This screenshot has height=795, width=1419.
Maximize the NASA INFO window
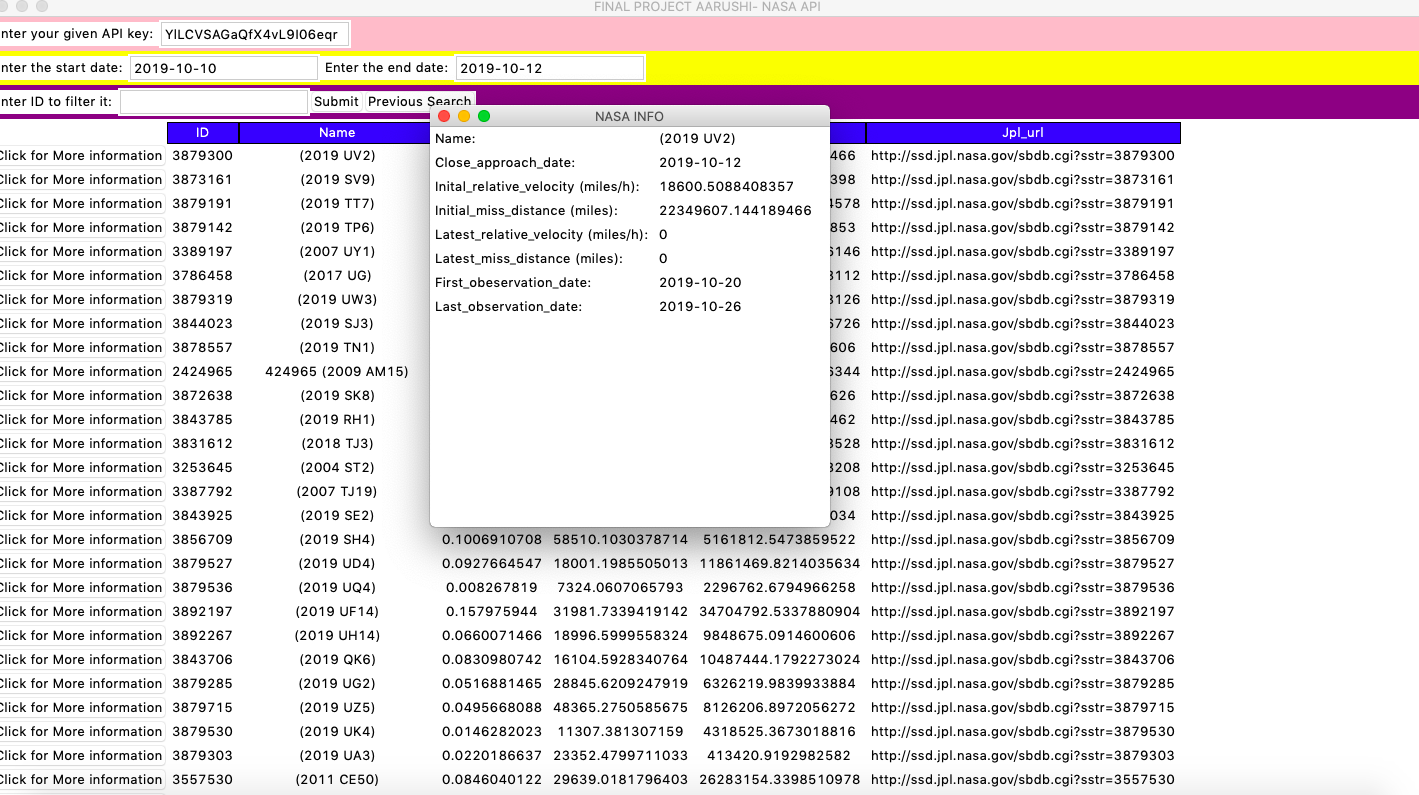pos(484,116)
